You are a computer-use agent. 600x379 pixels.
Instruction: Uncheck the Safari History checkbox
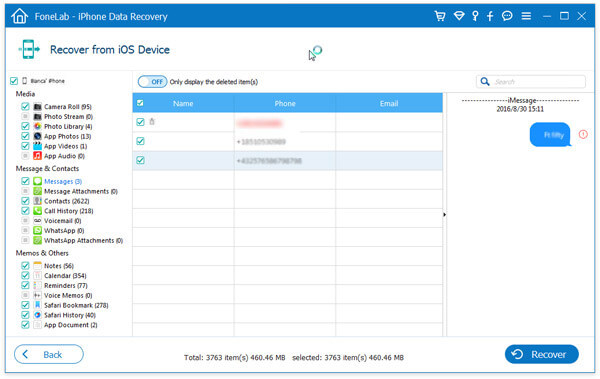25,315
